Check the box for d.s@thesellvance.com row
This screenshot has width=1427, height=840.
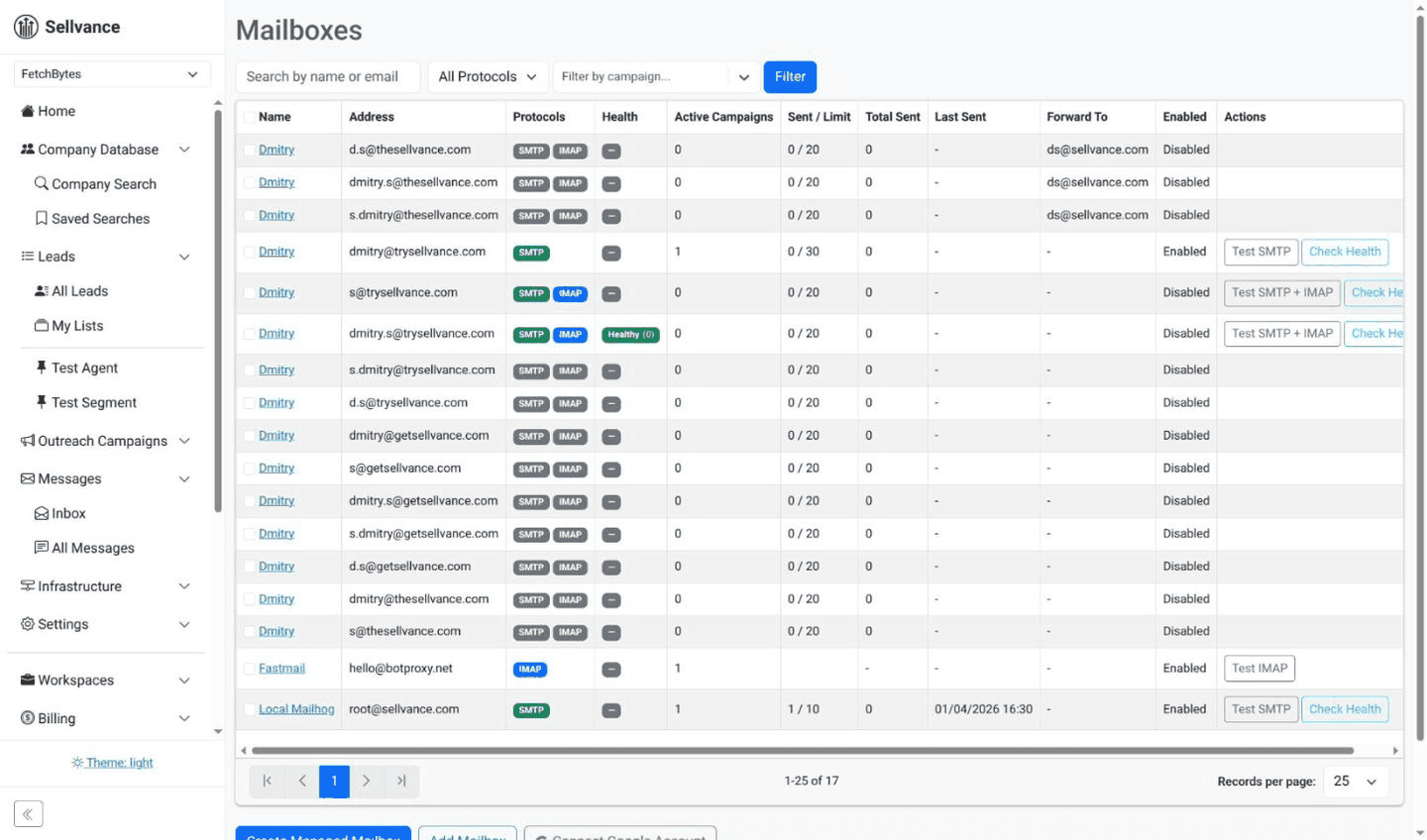[x=250, y=151]
